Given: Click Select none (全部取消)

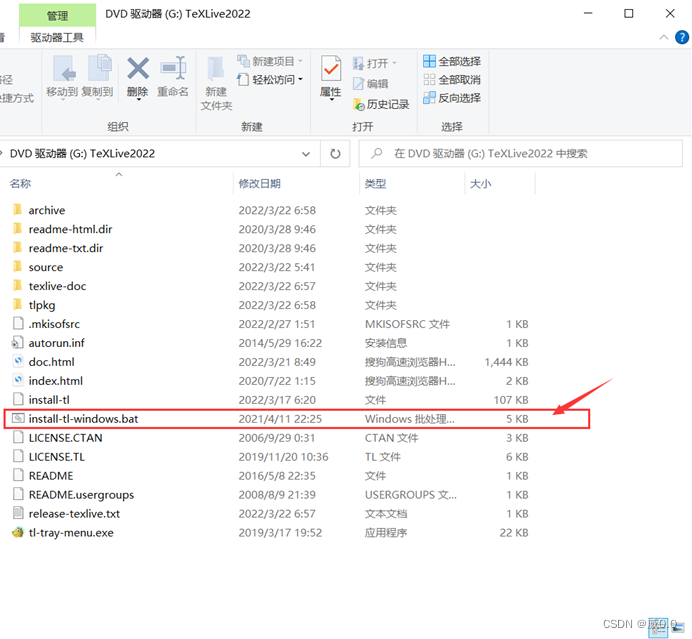Looking at the screenshot, I should (451, 79).
